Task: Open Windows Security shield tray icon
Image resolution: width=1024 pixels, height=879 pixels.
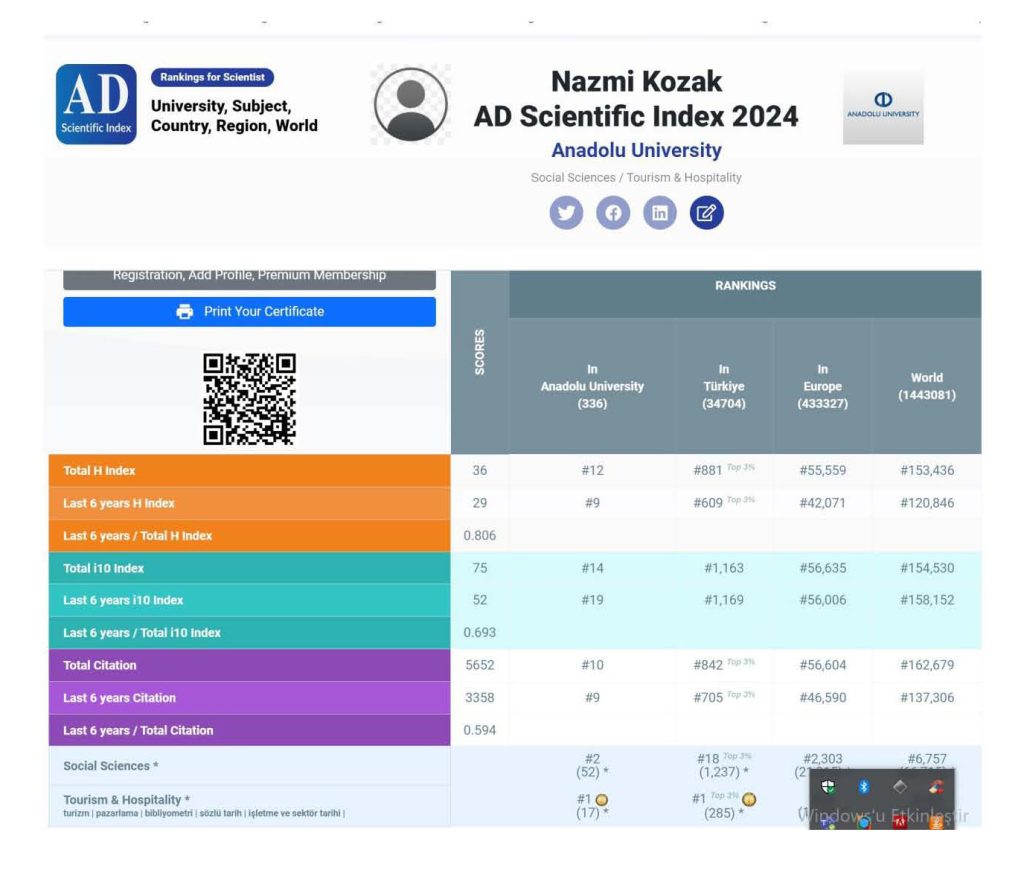Action: click(828, 787)
